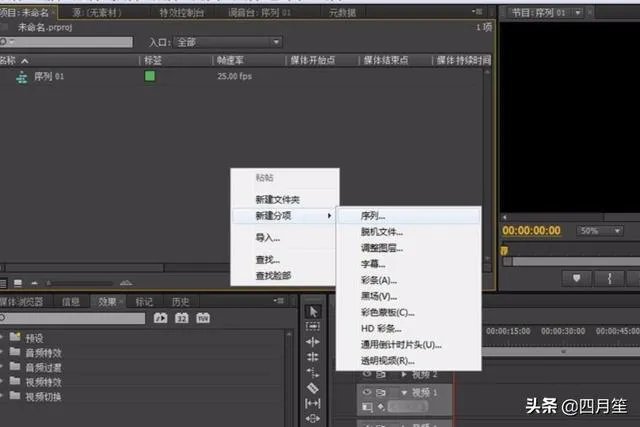Expand the 音频过渡 folder

click(x=2, y=367)
